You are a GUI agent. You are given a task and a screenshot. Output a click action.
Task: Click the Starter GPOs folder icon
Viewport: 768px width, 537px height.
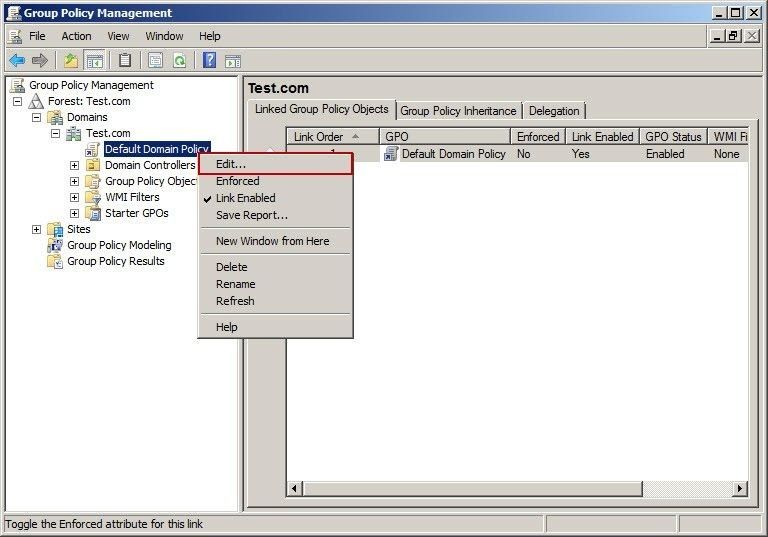click(x=93, y=214)
